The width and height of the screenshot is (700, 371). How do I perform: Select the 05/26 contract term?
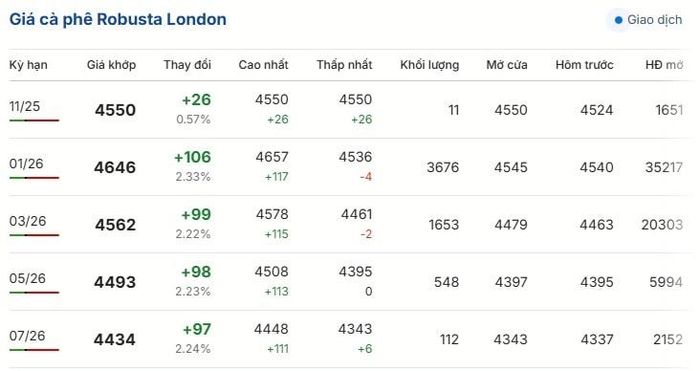[x=27, y=278]
